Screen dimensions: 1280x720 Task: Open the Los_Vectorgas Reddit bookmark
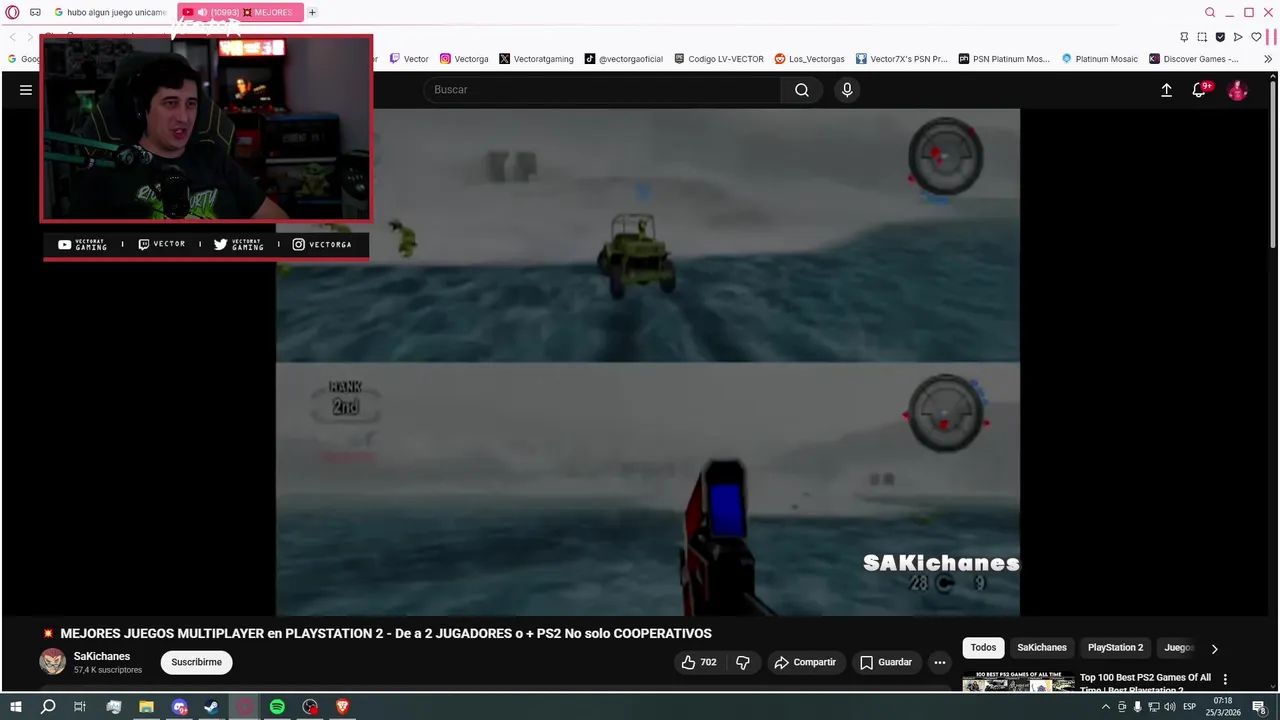(810, 59)
